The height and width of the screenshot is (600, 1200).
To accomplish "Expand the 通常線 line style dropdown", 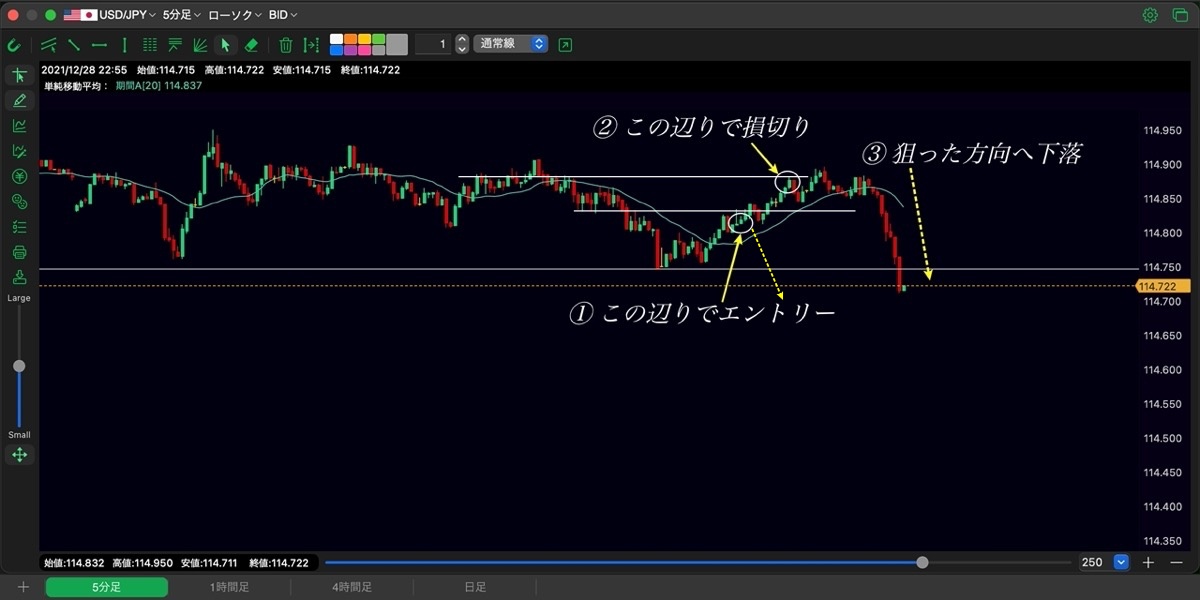I will pos(511,44).
